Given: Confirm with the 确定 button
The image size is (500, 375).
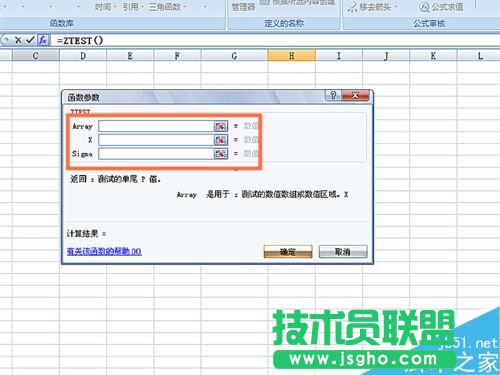Looking at the screenshot, I should pyautogui.click(x=288, y=252).
